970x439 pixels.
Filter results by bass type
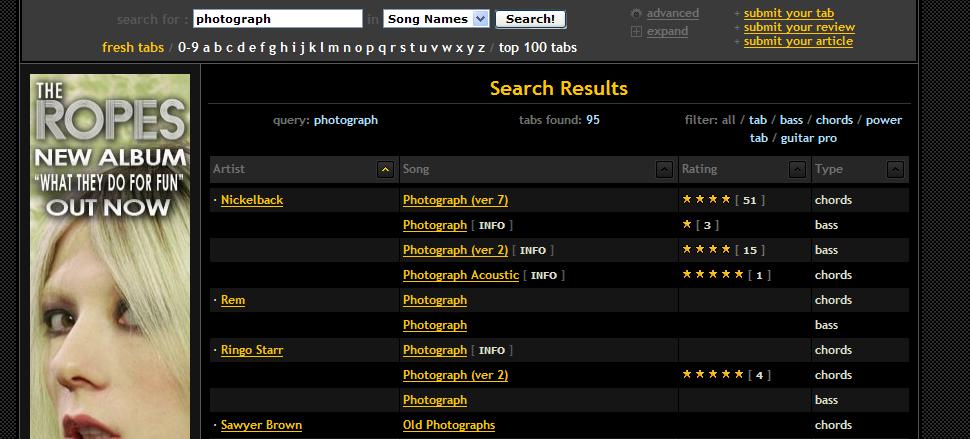[791, 120]
